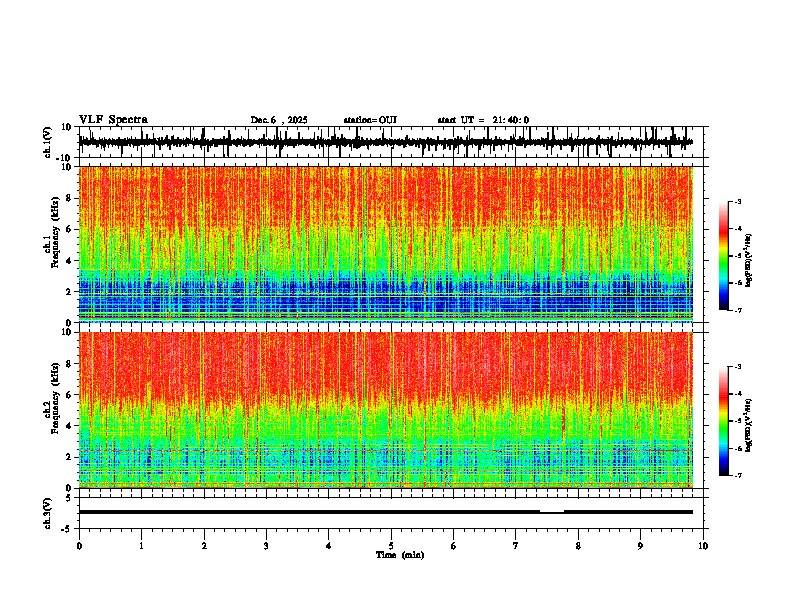Click the "6" tick label on the Time axis
The width and height of the screenshot is (792, 612).
coord(454,546)
